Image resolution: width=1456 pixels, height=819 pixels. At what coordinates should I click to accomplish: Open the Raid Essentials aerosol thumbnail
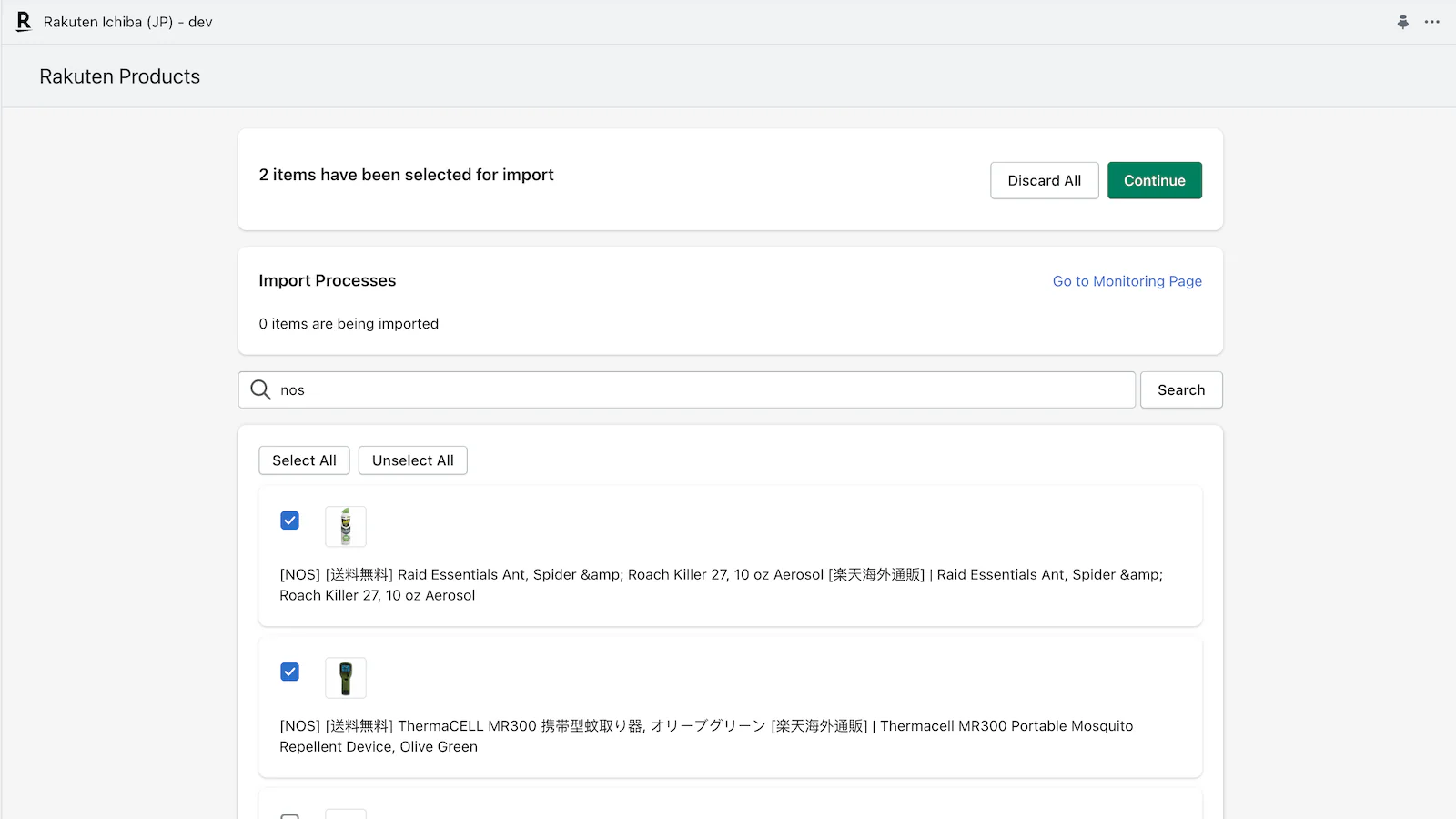tap(346, 527)
